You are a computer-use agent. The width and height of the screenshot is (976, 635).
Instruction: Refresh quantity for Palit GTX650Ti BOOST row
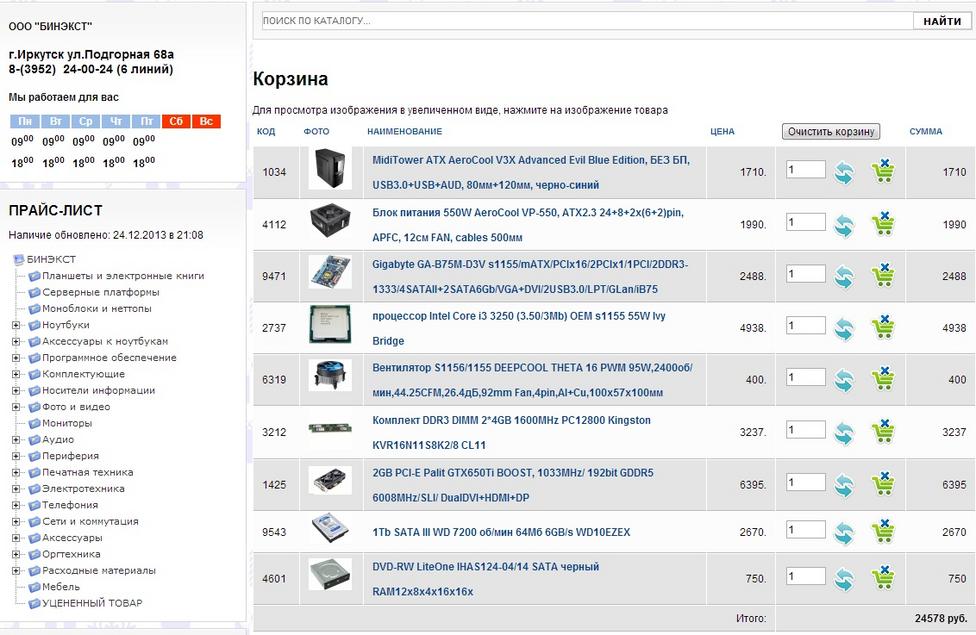pos(844,486)
